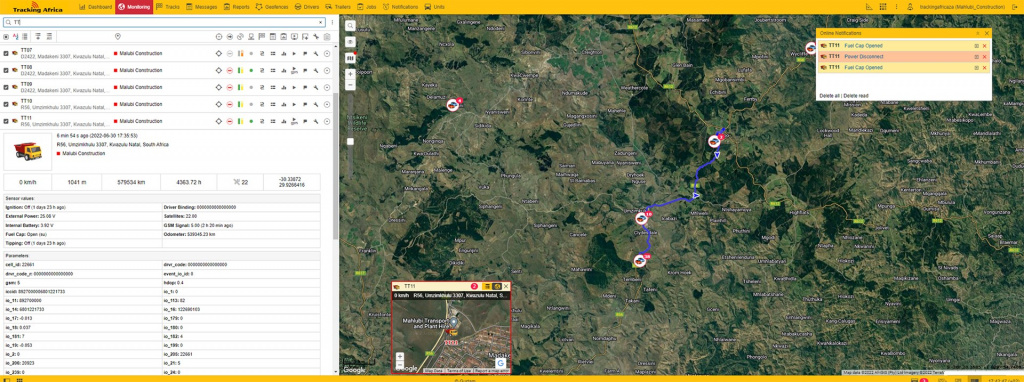
Task: Close the TT11 mini-map window
Action: coord(505,286)
